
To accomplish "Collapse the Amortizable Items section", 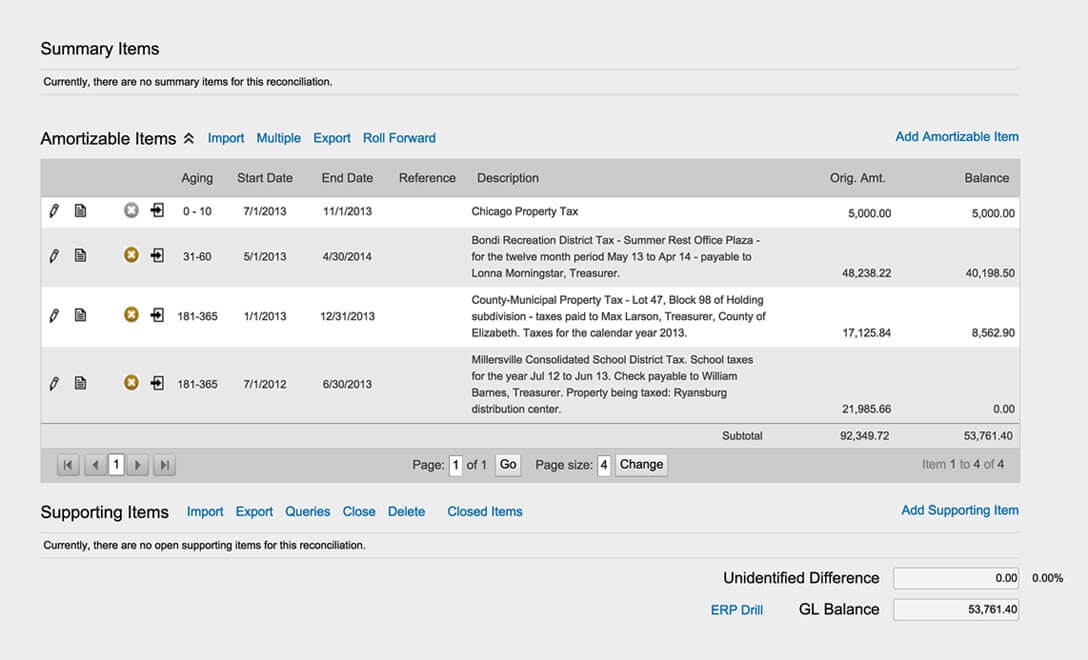I will point(188,137).
